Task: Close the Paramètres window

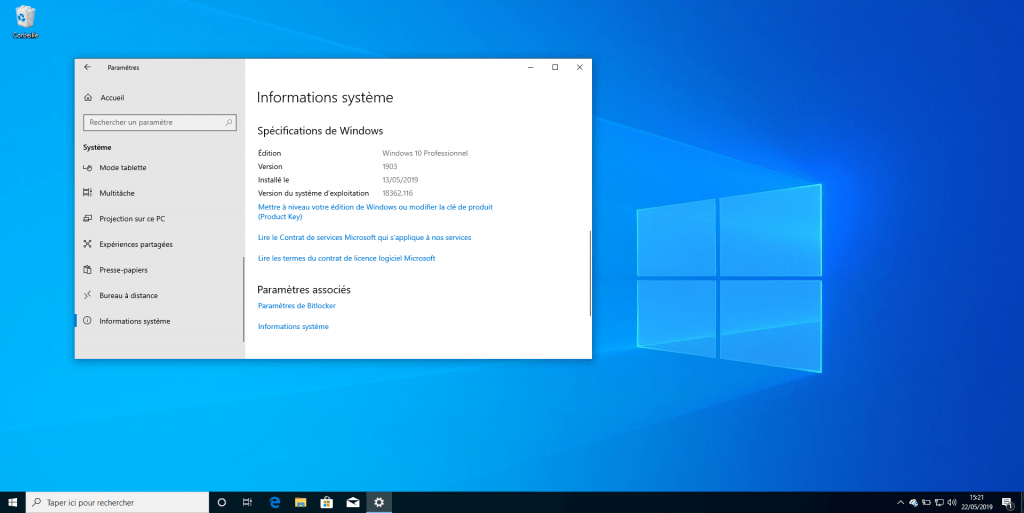Action: tap(579, 67)
